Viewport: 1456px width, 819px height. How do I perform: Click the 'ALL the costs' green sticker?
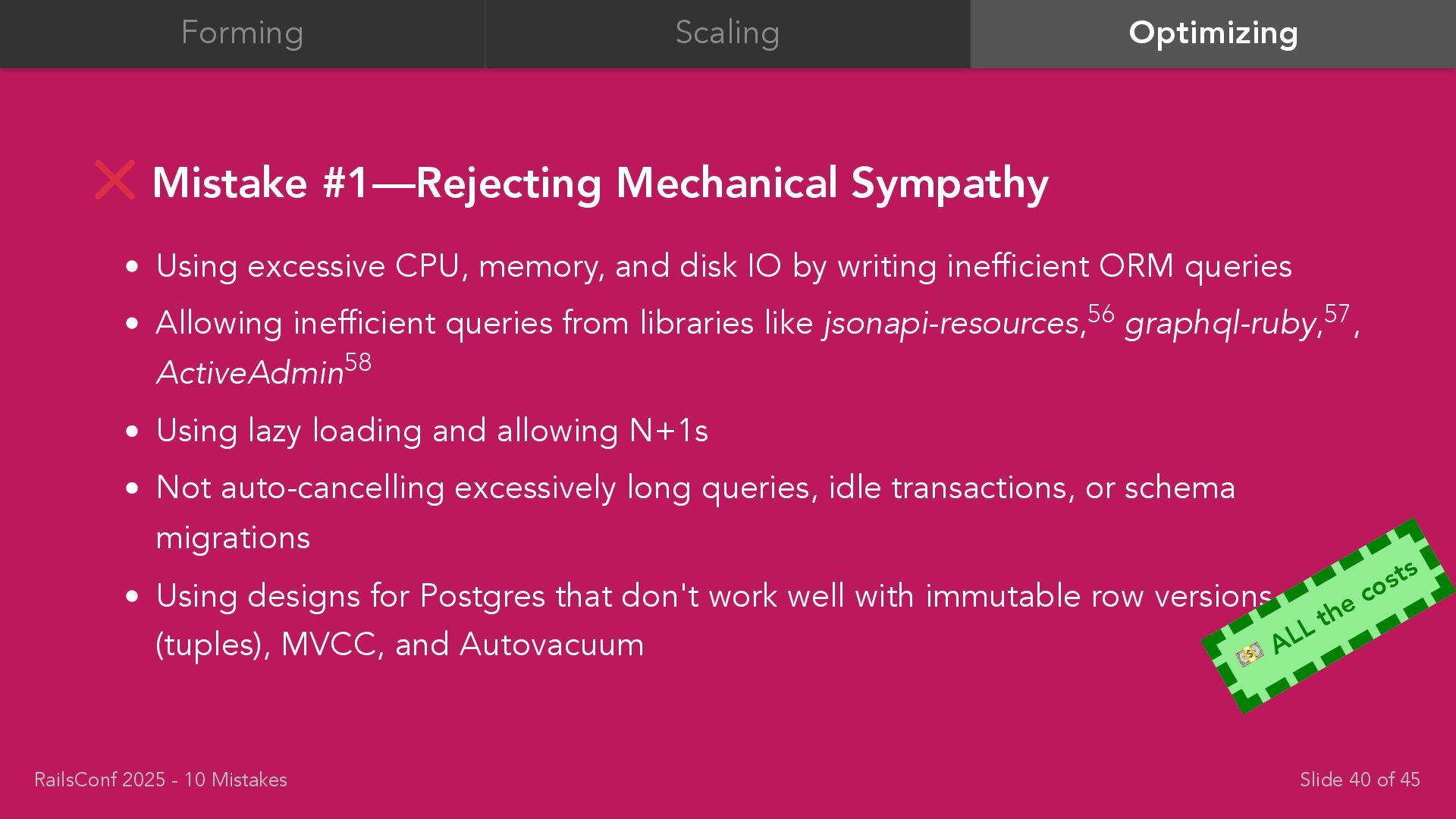coord(1328,616)
